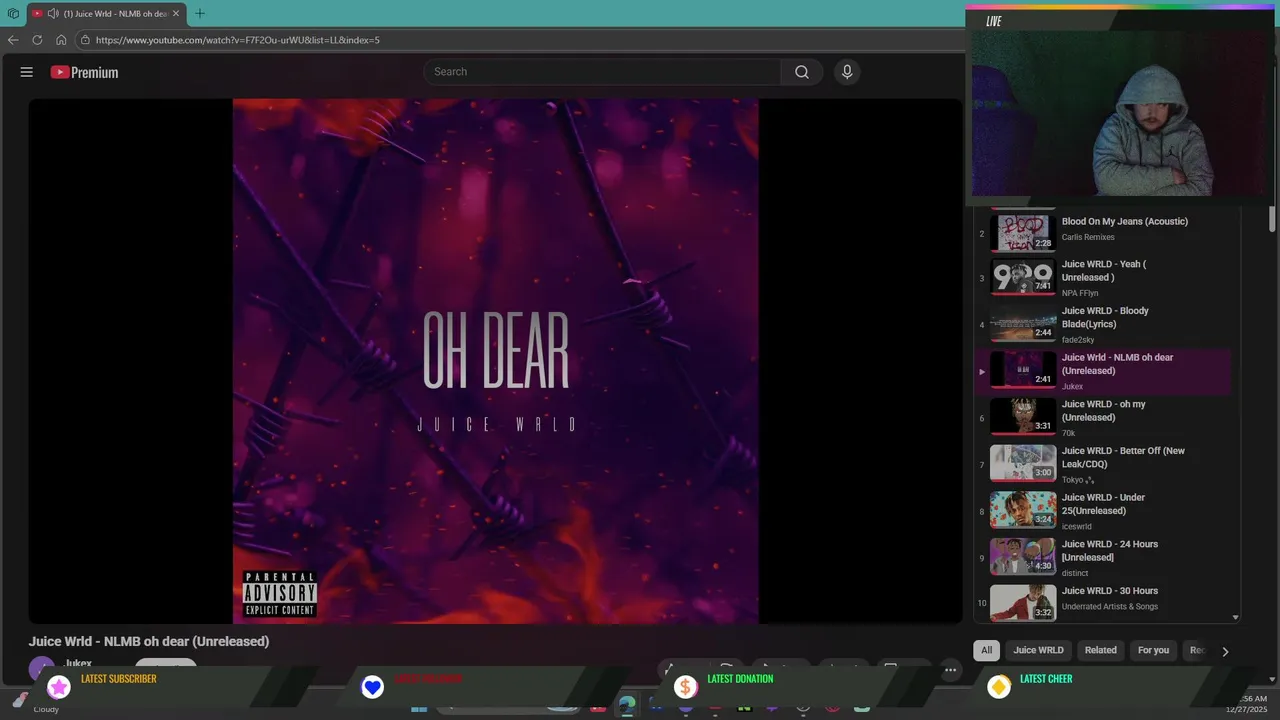This screenshot has width=1280, height=720.
Task: View site information lock icon
Action: click(86, 40)
